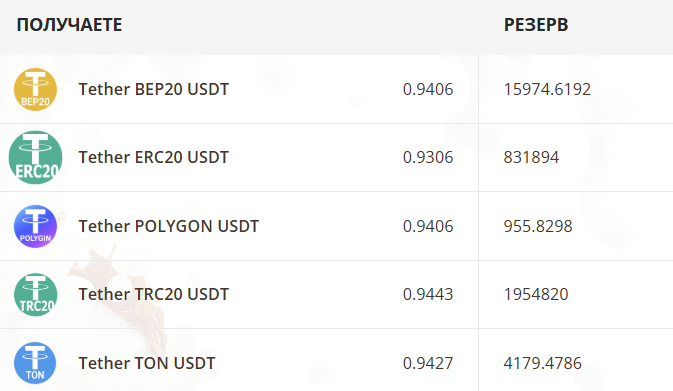The image size is (673, 391).
Task: Click the green Tether ERC20 icon
Action: (x=35, y=158)
